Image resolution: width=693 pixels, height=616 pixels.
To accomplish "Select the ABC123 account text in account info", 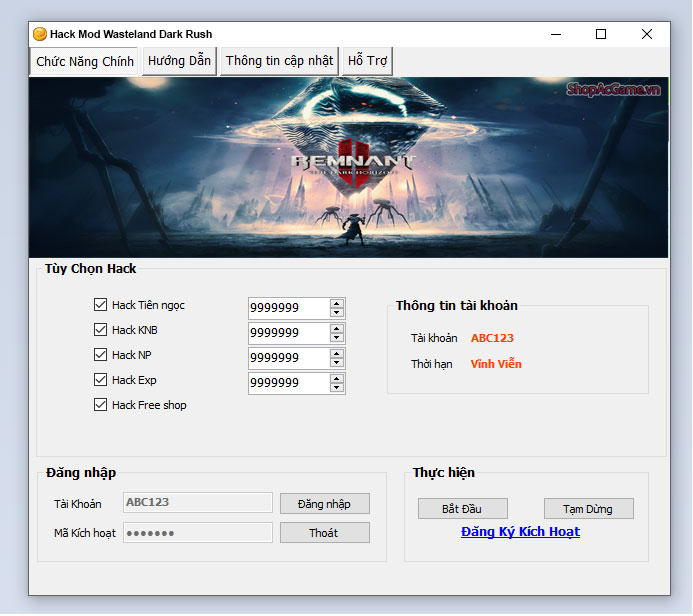I will [x=492, y=338].
